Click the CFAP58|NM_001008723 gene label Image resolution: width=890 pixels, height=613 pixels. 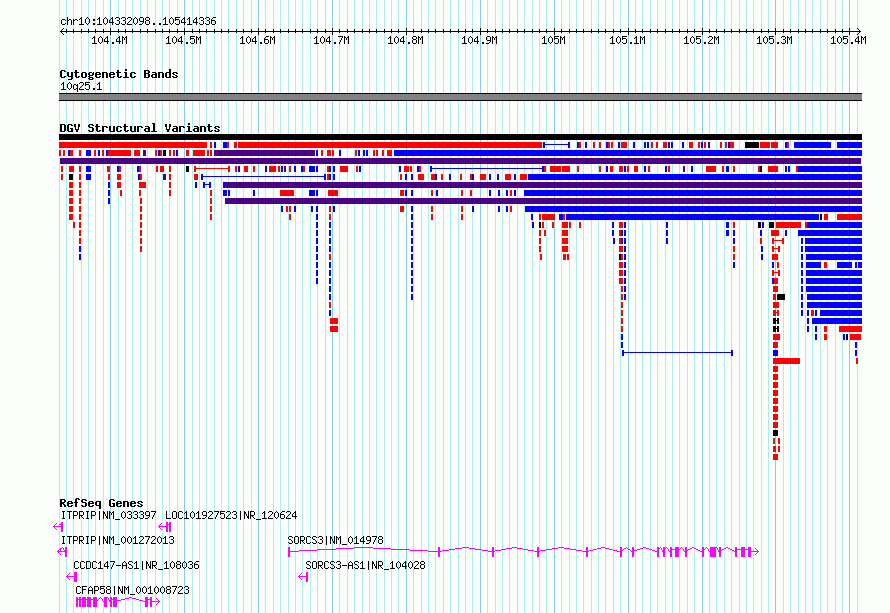click(132, 590)
